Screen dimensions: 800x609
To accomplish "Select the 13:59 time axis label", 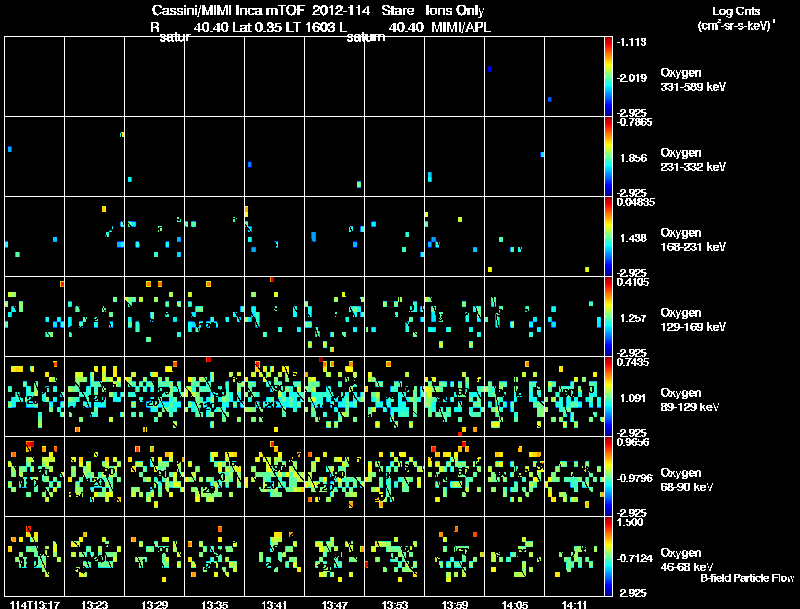I will tap(455, 604).
